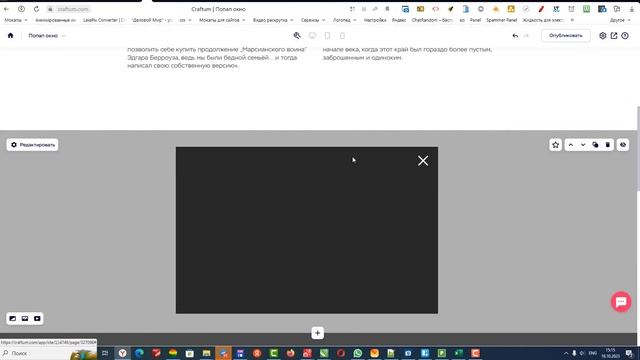
Task: Open site settings gear icon
Action: (x=602, y=36)
